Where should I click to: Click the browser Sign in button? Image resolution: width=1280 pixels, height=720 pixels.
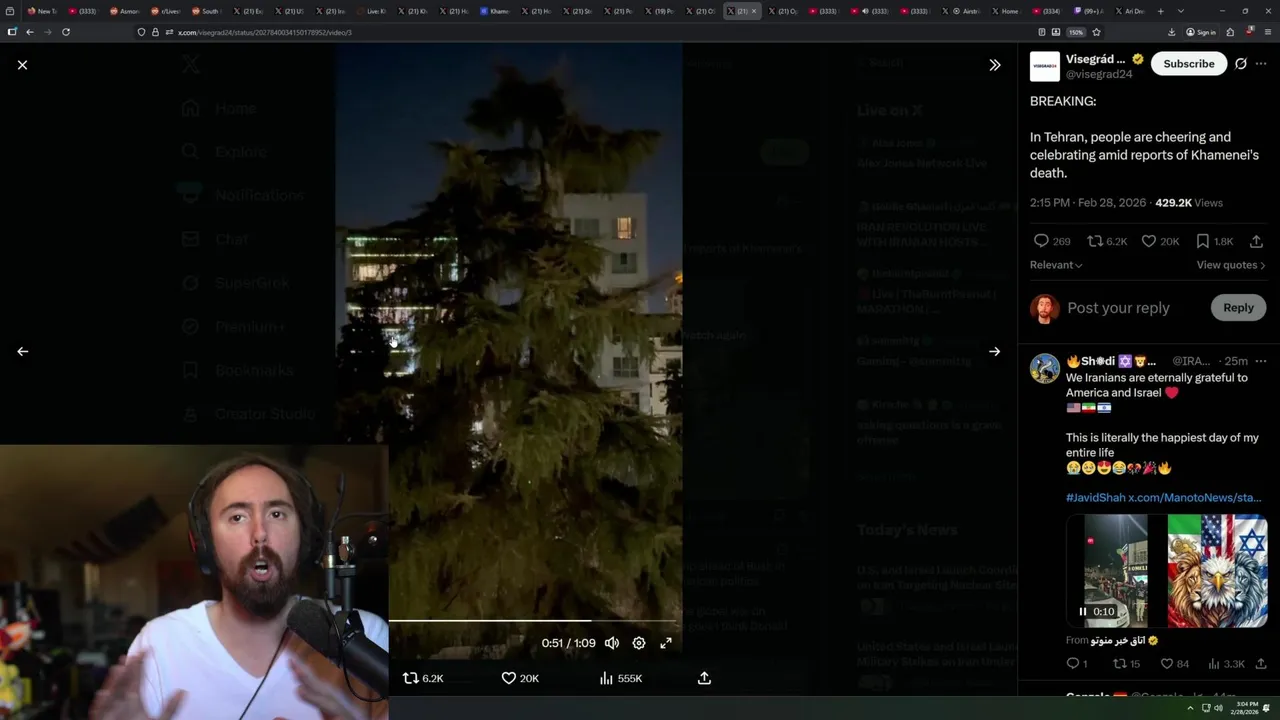coord(1201,32)
